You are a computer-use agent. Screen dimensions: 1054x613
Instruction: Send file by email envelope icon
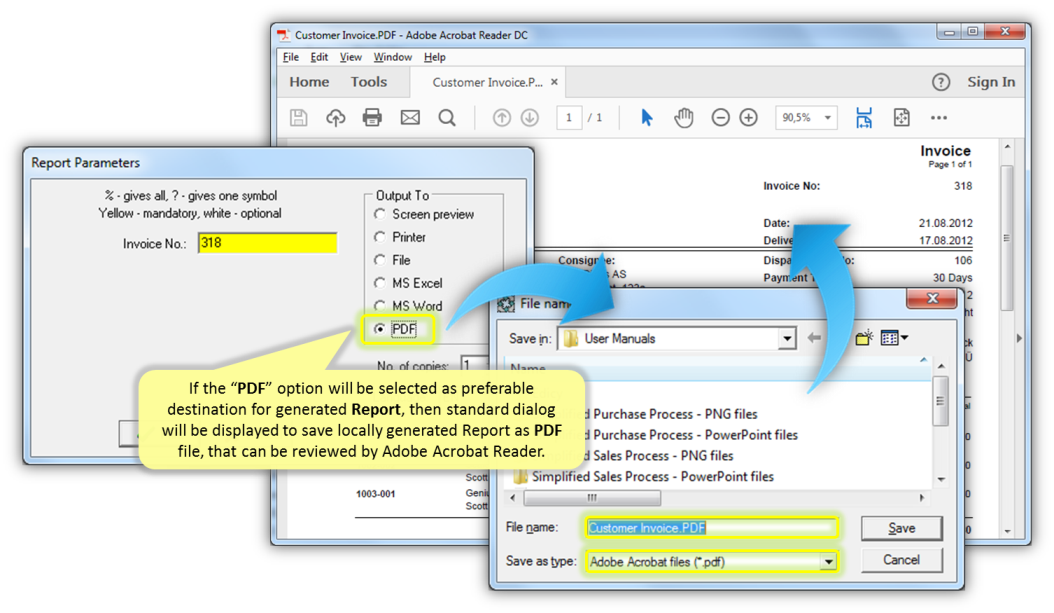point(410,118)
